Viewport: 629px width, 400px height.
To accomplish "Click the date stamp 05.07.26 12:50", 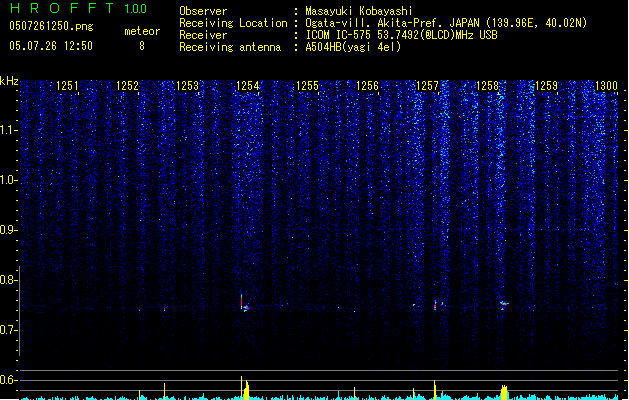I will tap(51, 46).
